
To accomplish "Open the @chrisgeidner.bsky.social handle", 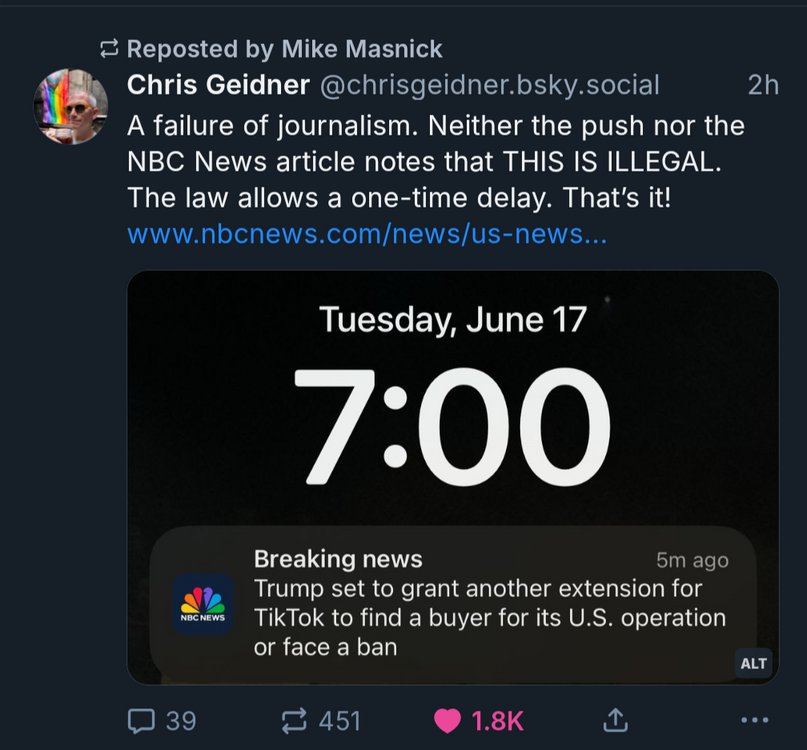I will click(x=489, y=85).
